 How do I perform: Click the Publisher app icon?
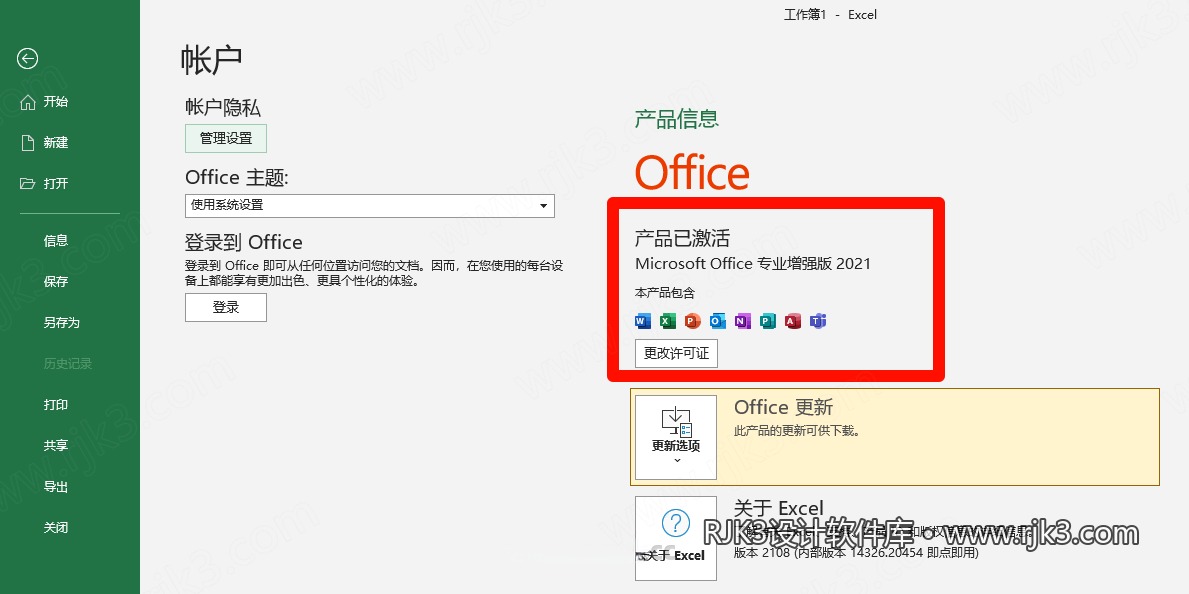coord(767,322)
